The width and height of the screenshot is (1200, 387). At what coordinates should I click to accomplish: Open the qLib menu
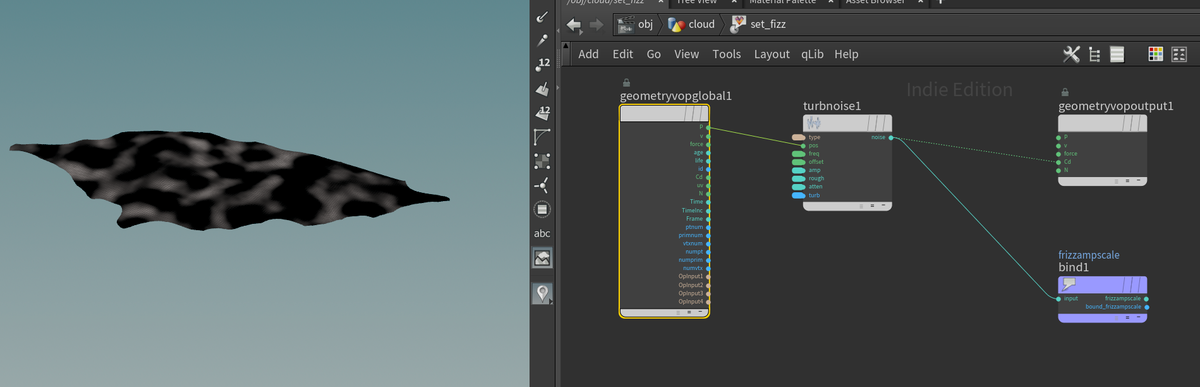[x=813, y=54]
